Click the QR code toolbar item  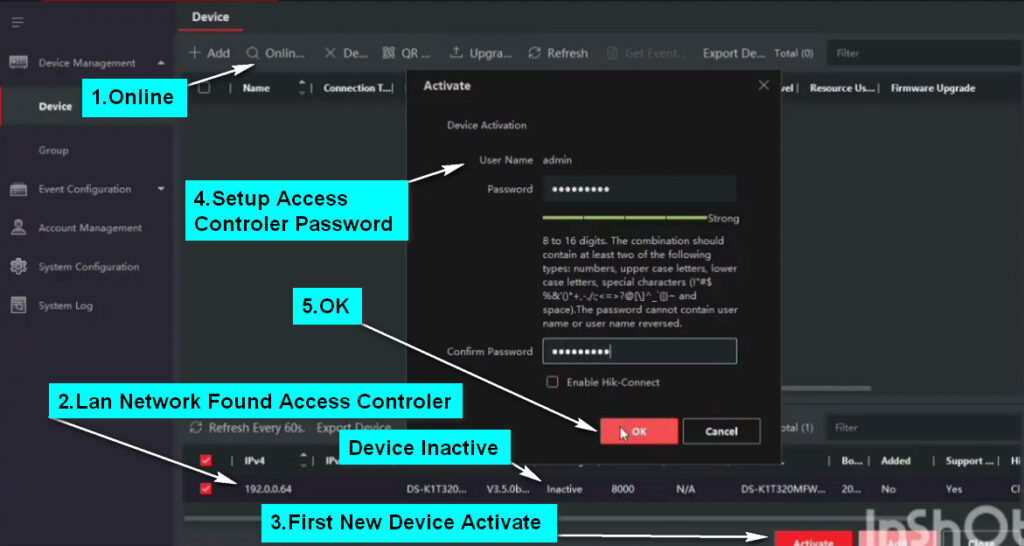pos(407,54)
